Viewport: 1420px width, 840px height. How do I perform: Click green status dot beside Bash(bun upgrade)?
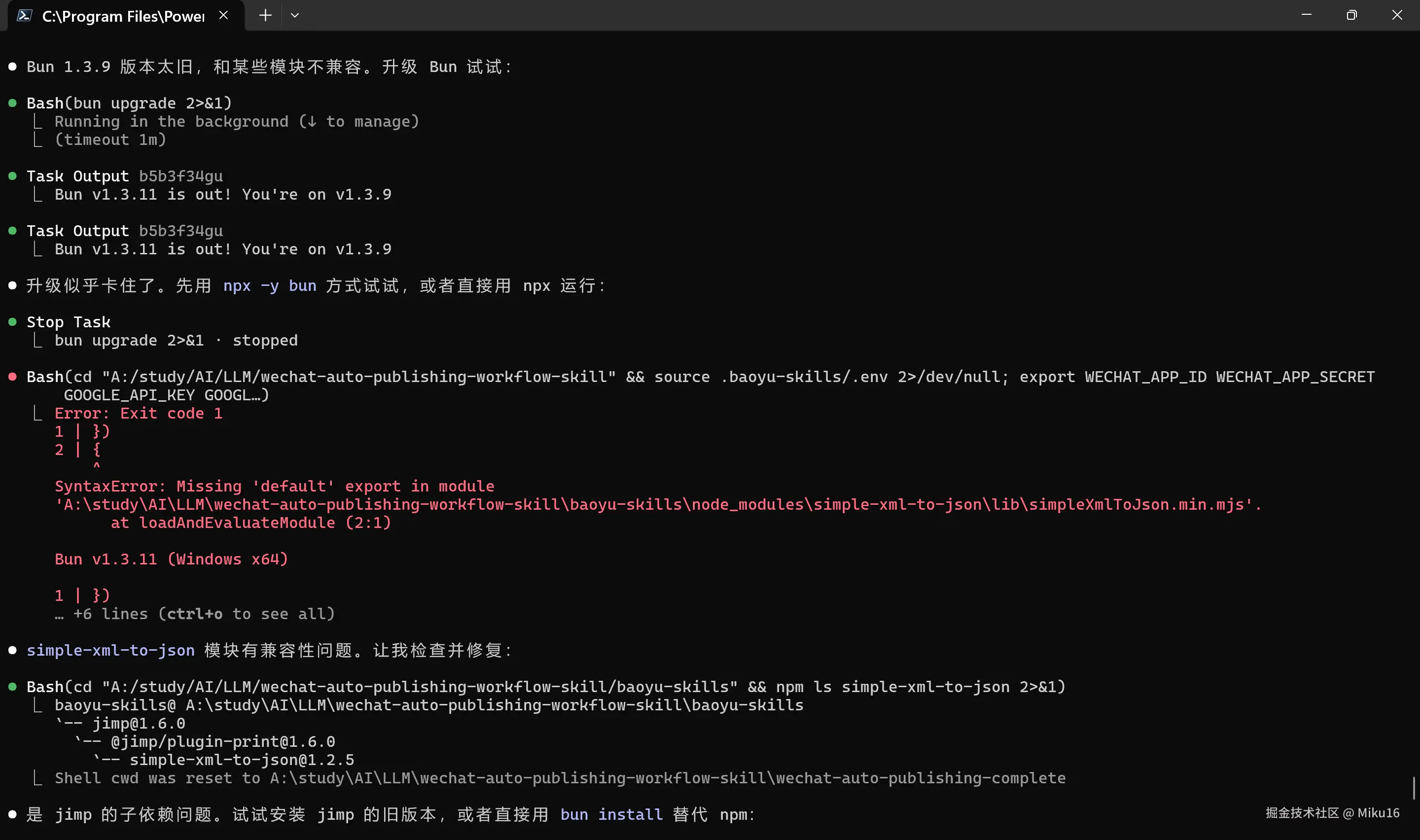(x=12, y=103)
